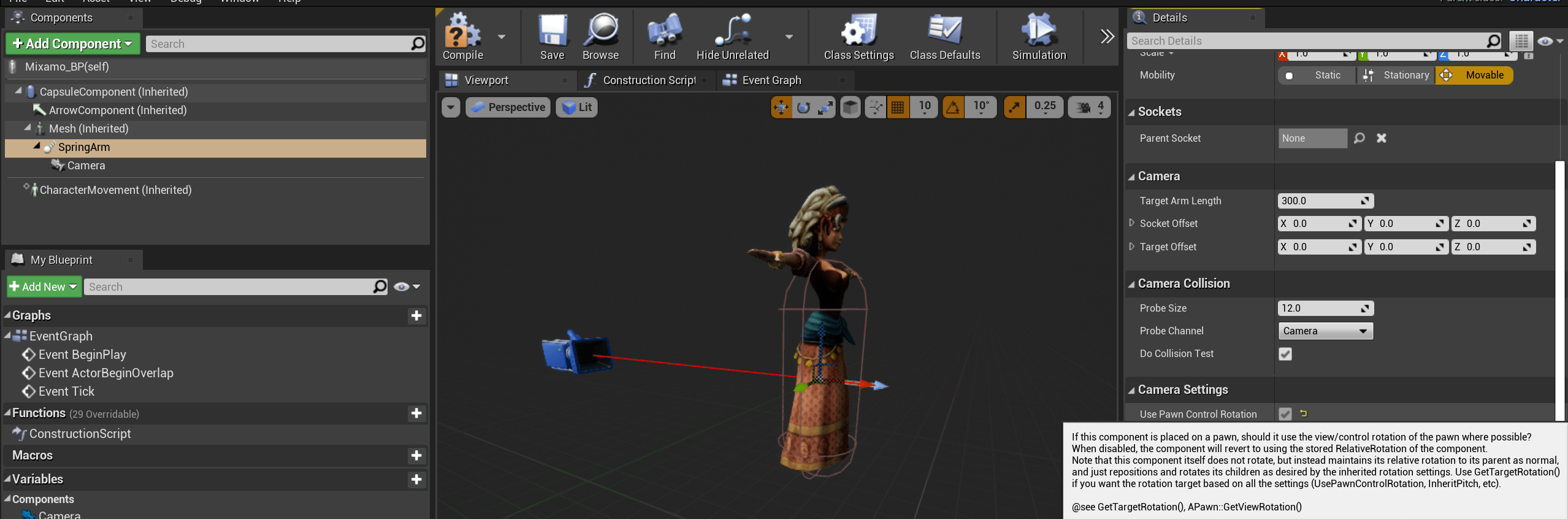Image resolution: width=1568 pixels, height=519 pixels.
Task: Open rotation snap value 10° dropdown
Action: pyautogui.click(x=981, y=107)
